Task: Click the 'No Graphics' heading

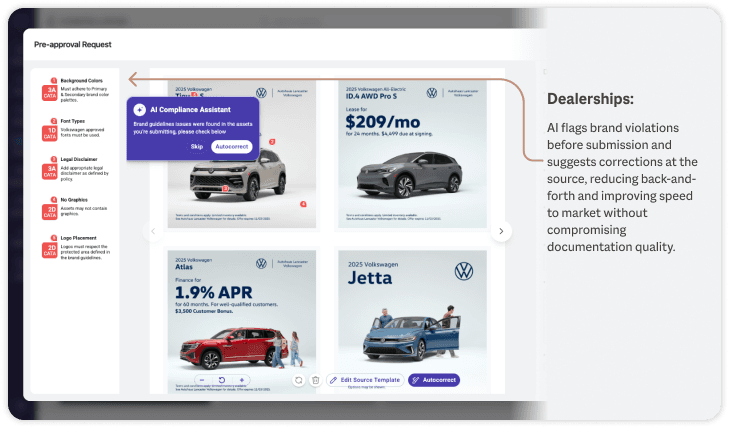Action: tap(74, 199)
